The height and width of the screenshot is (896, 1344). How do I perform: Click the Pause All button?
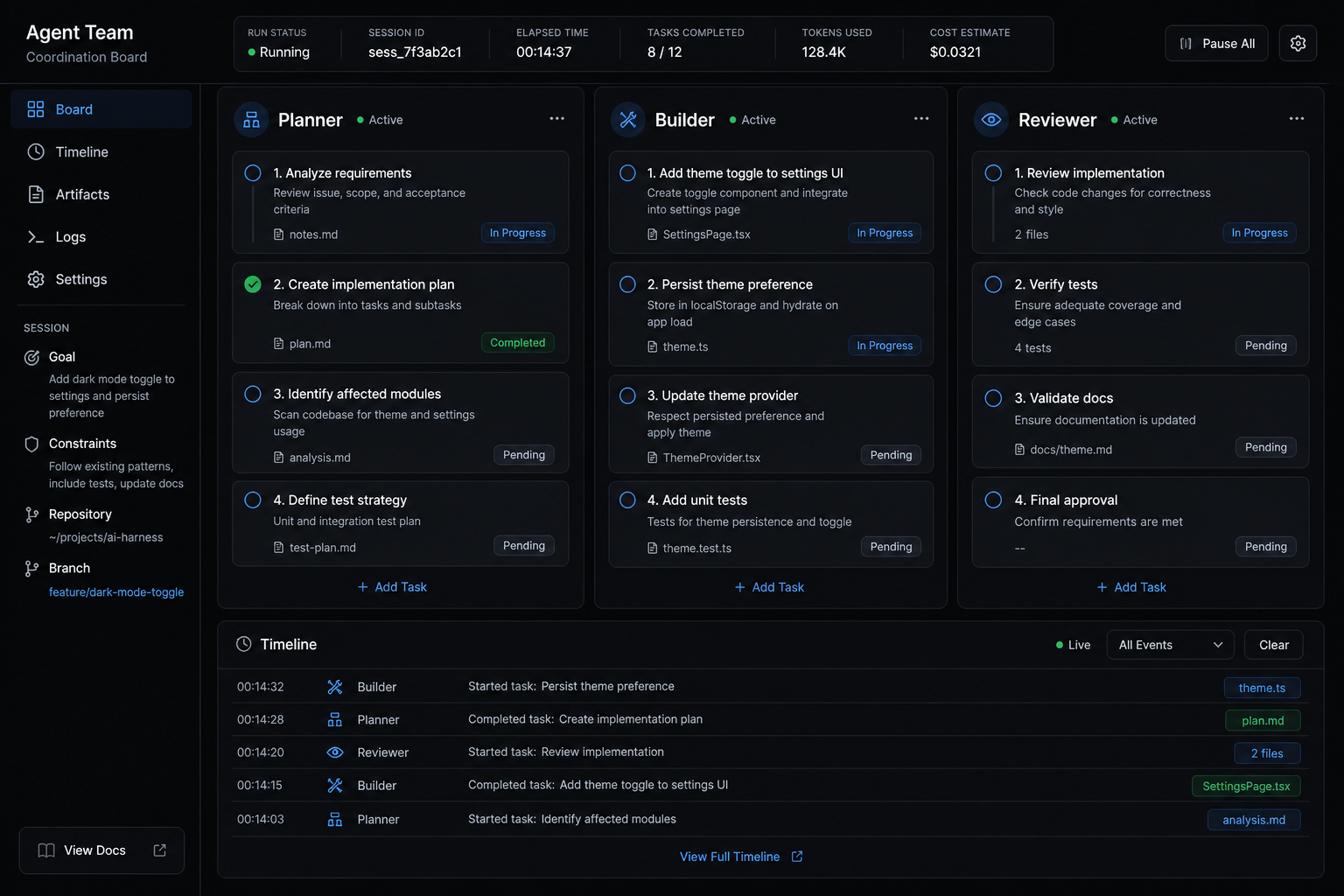coord(1216,43)
